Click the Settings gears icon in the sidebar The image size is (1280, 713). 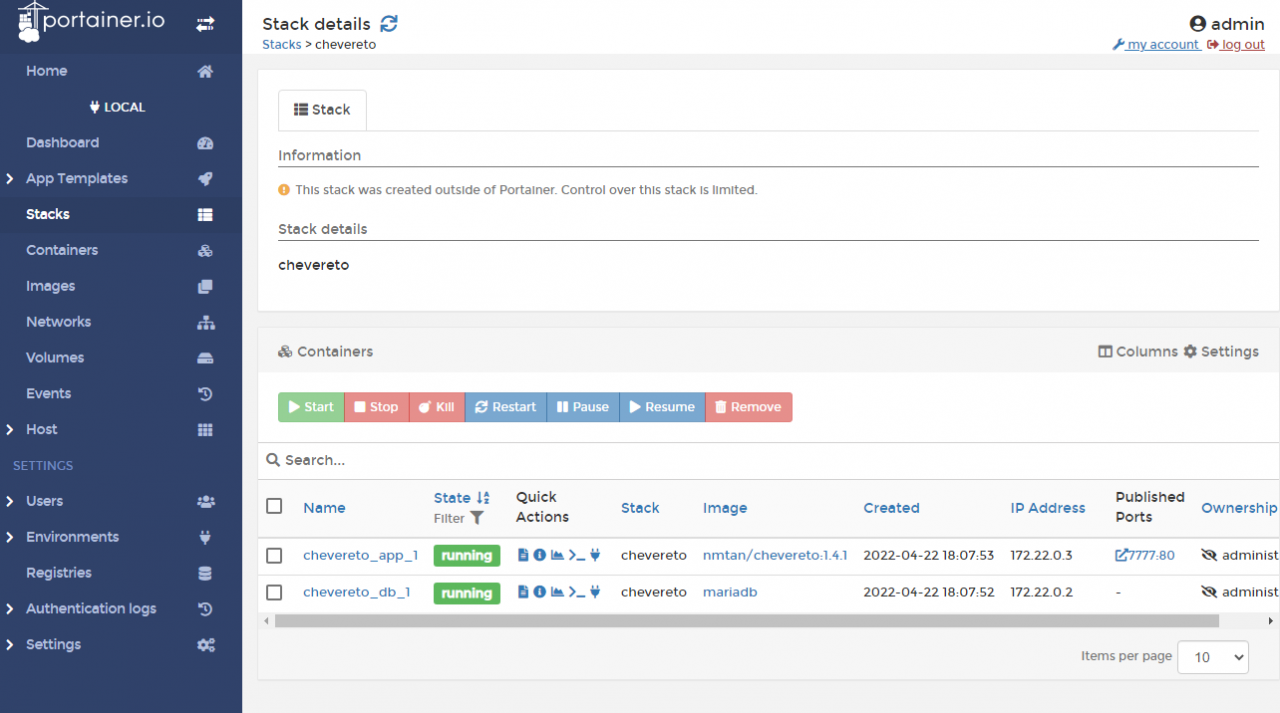pyautogui.click(x=205, y=645)
